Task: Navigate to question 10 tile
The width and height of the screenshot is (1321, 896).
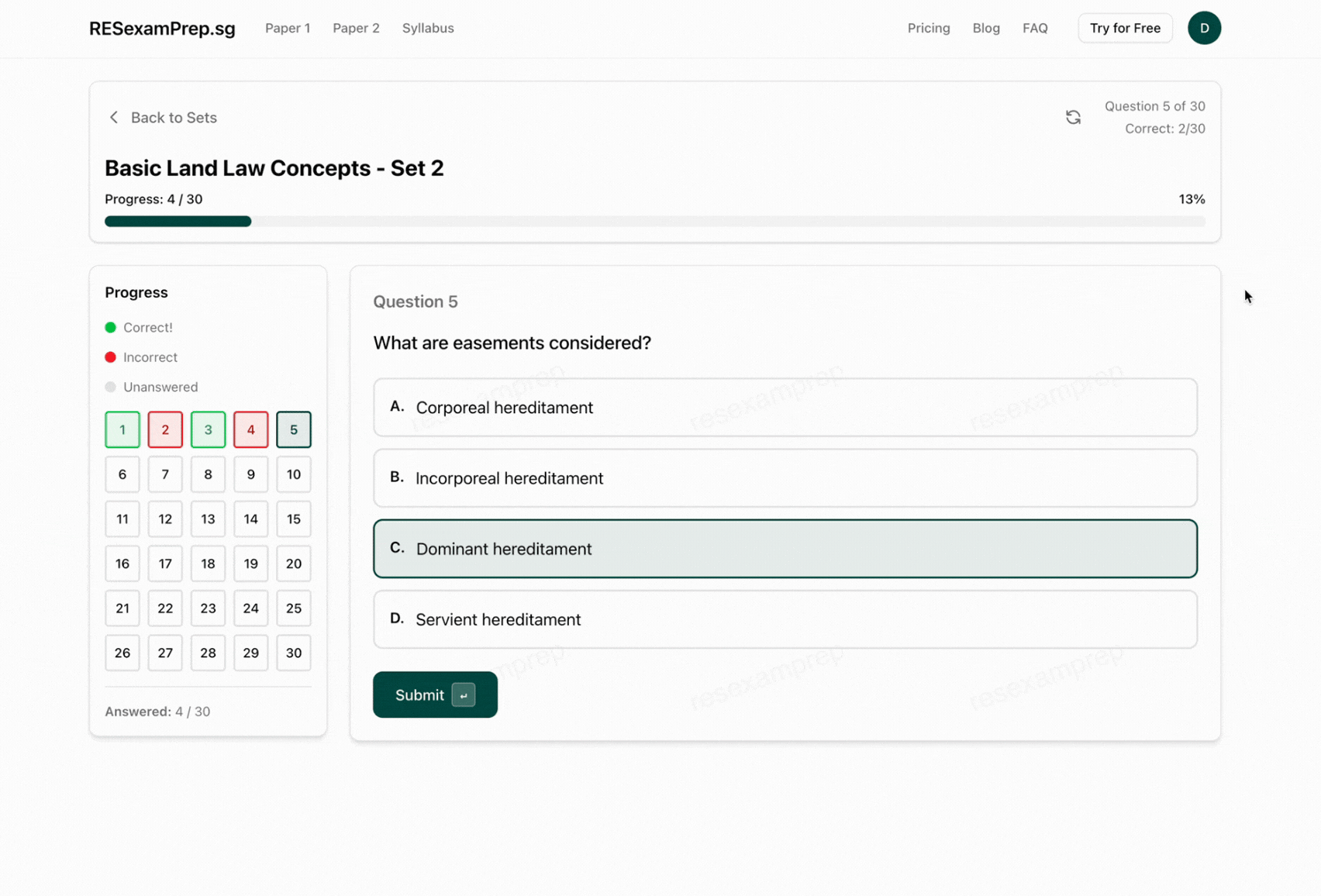Action: pyautogui.click(x=293, y=474)
